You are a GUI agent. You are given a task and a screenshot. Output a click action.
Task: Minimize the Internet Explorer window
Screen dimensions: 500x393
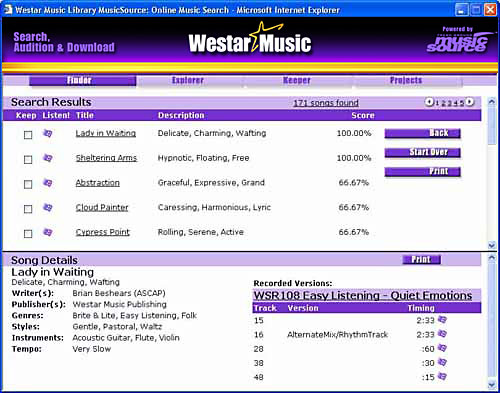(461, 10)
